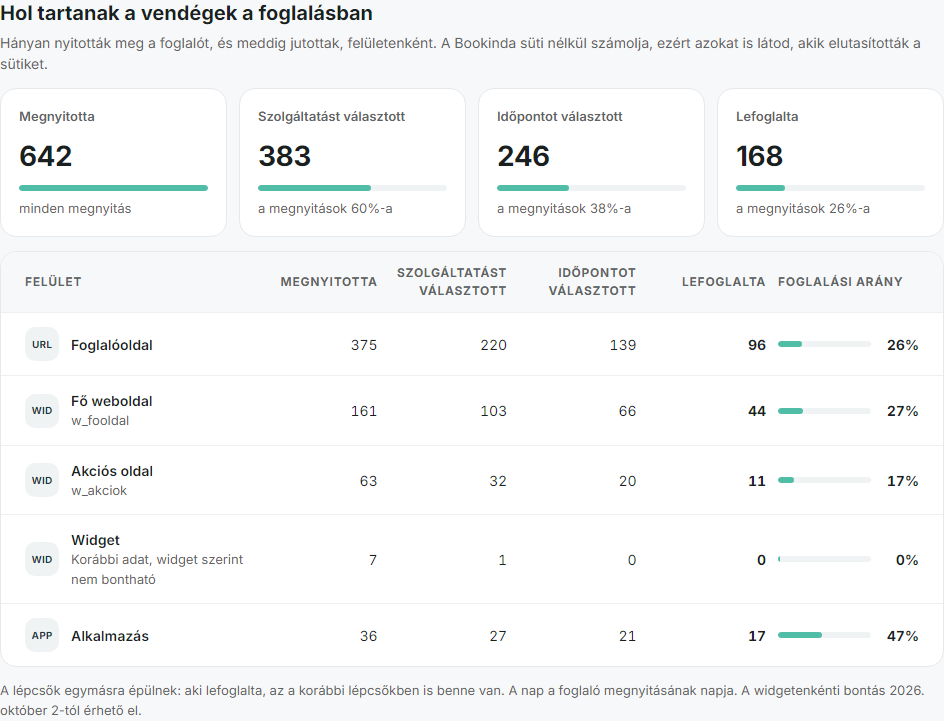Click the Widget row booking rate bar
The width and height of the screenshot is (944, 721).
[824, 559]
